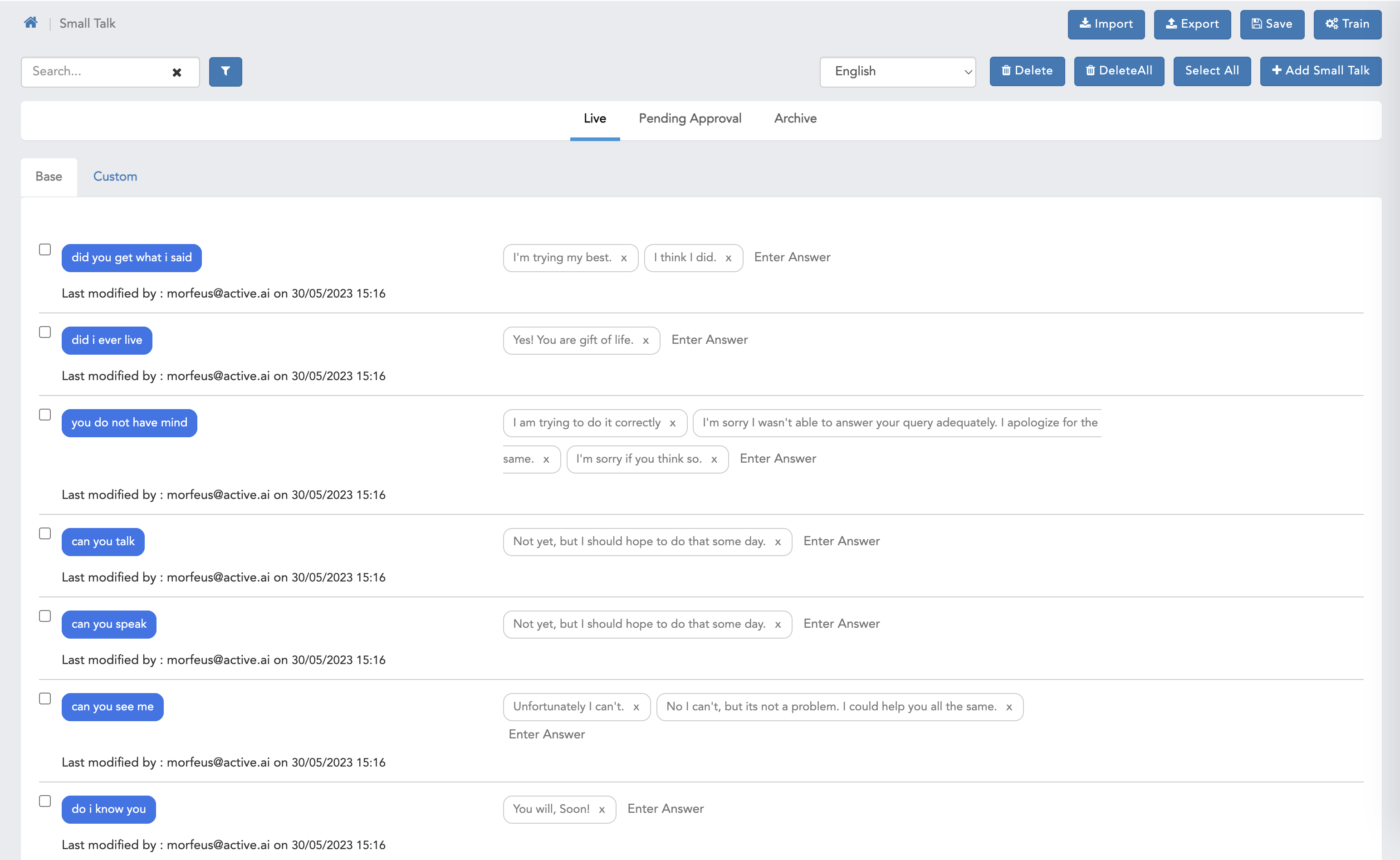Screen dimensions: 1400x860
Task: Tick the checkbox for "can you see me"
Action: (45, 699)
